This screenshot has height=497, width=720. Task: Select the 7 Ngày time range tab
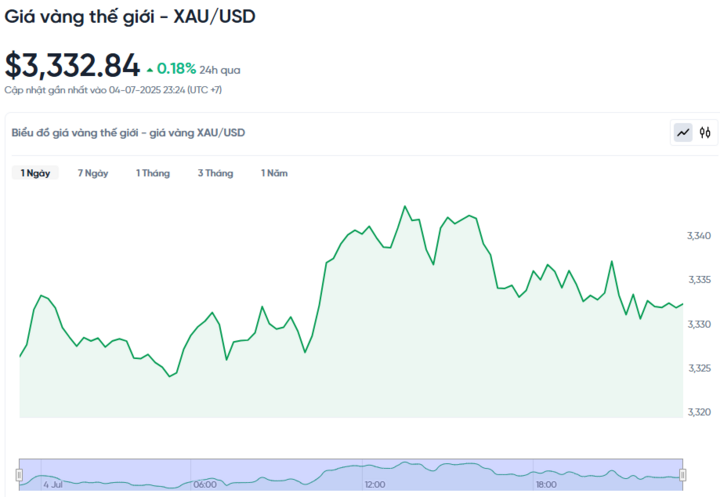(x=93, y=173)
